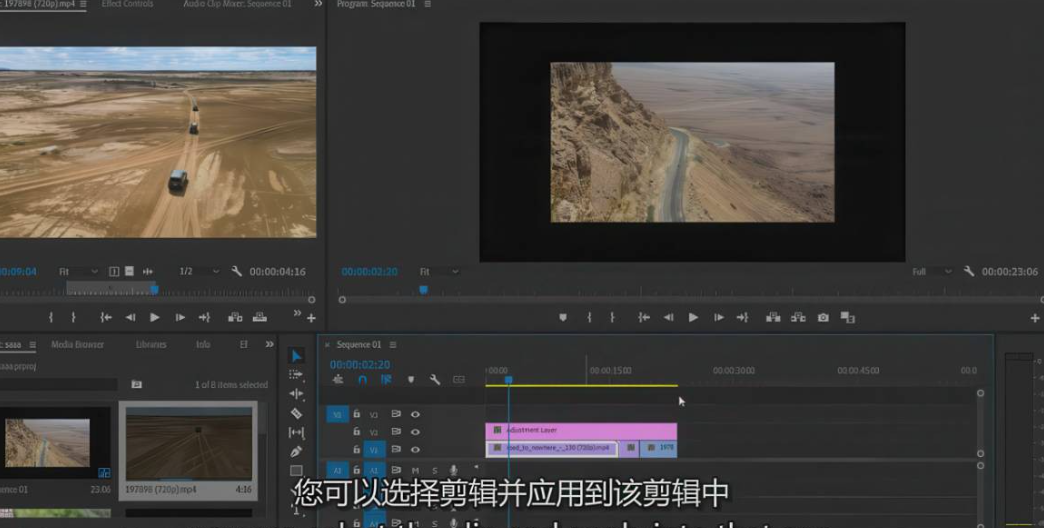Click the timeline playhead marker
The width and height of the screenshot is (1044, 528).
tap(508, 379)
